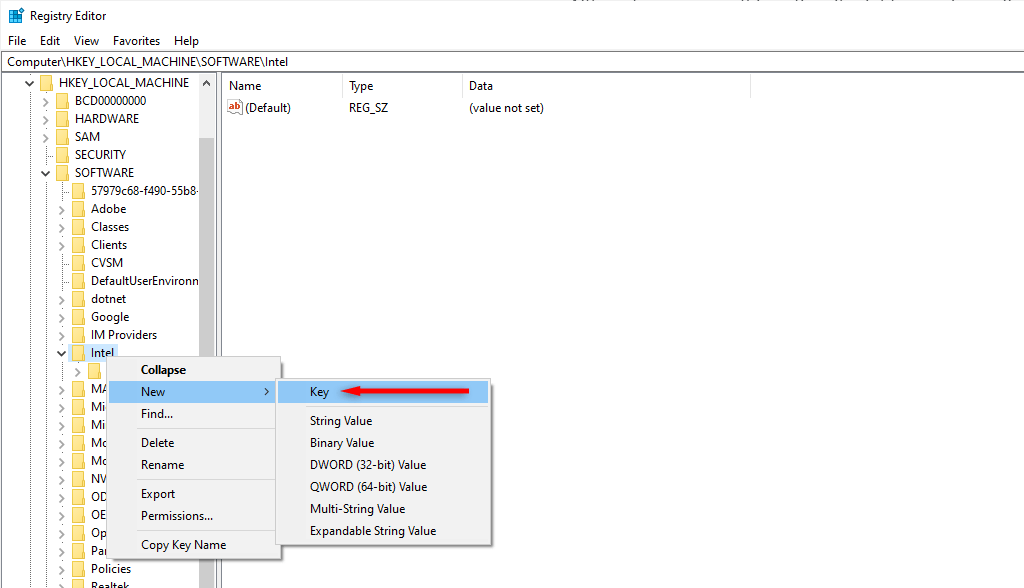The height and width of the screenshot is (588, 1024).
Task: Click the Adobe key folder icon
Action: coord(78,209)
